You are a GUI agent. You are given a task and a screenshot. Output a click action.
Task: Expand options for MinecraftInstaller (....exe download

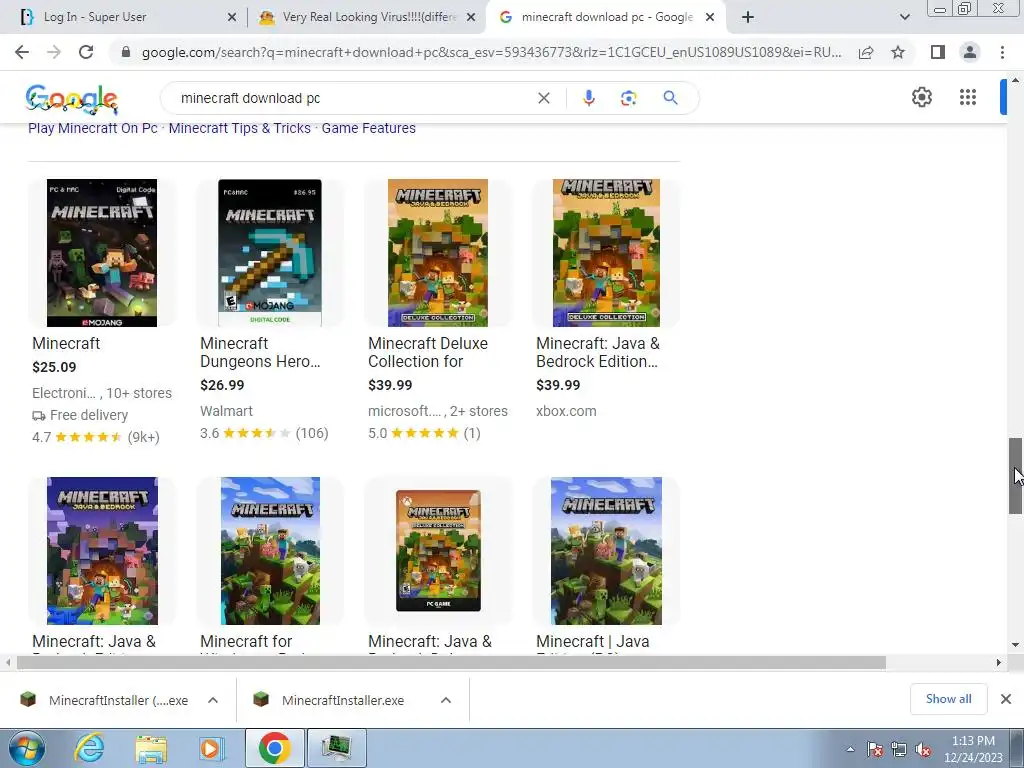point(213,700)
